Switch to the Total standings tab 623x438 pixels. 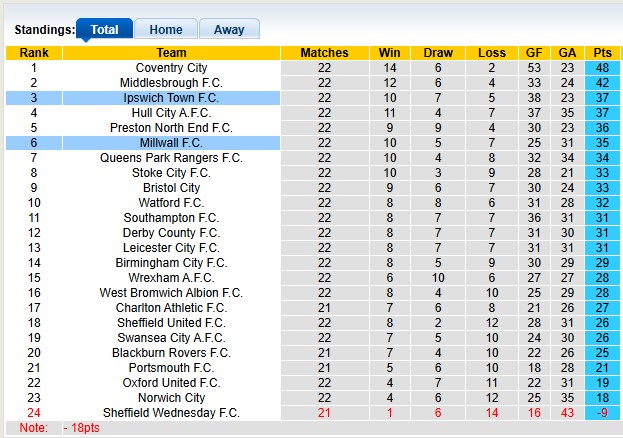(104, 30)
